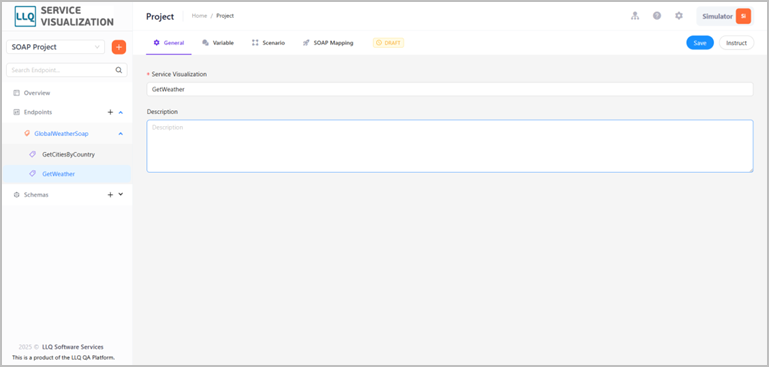Click the Schemas section icon
Viewport: 769px width, 367px height.
pos(16,195)
